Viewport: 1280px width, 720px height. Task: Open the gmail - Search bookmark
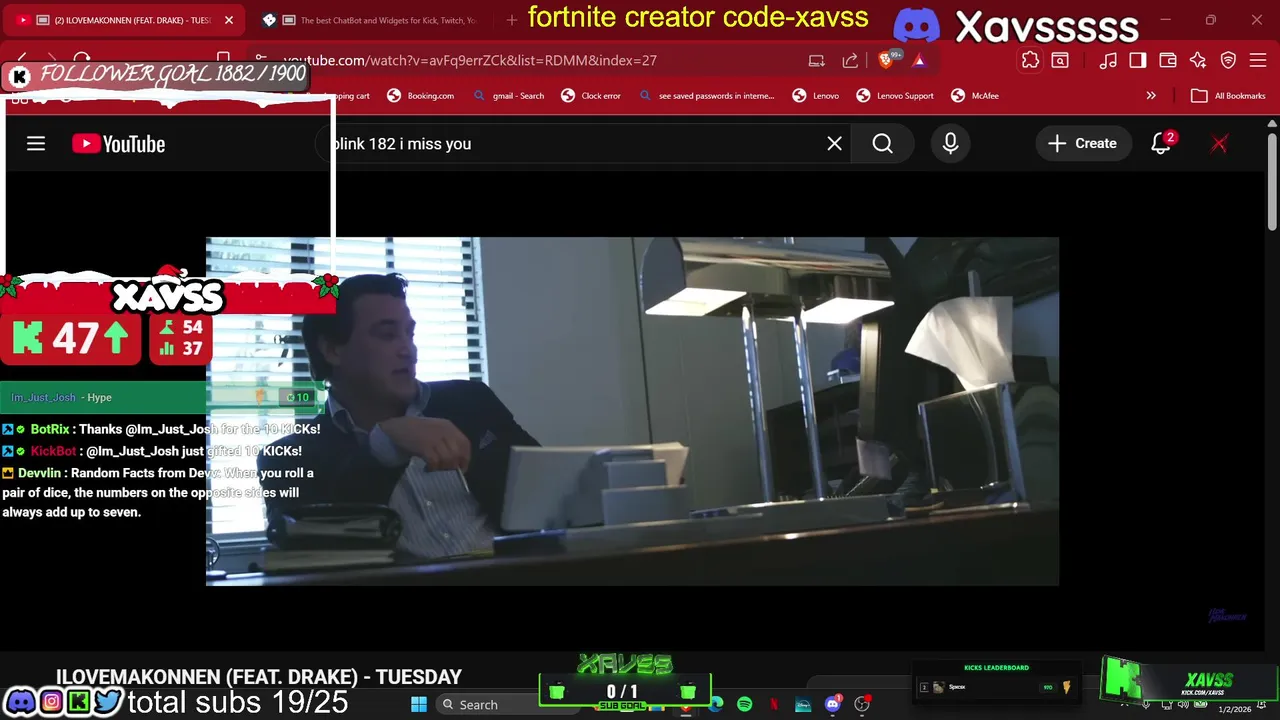(x=509, y=96)
